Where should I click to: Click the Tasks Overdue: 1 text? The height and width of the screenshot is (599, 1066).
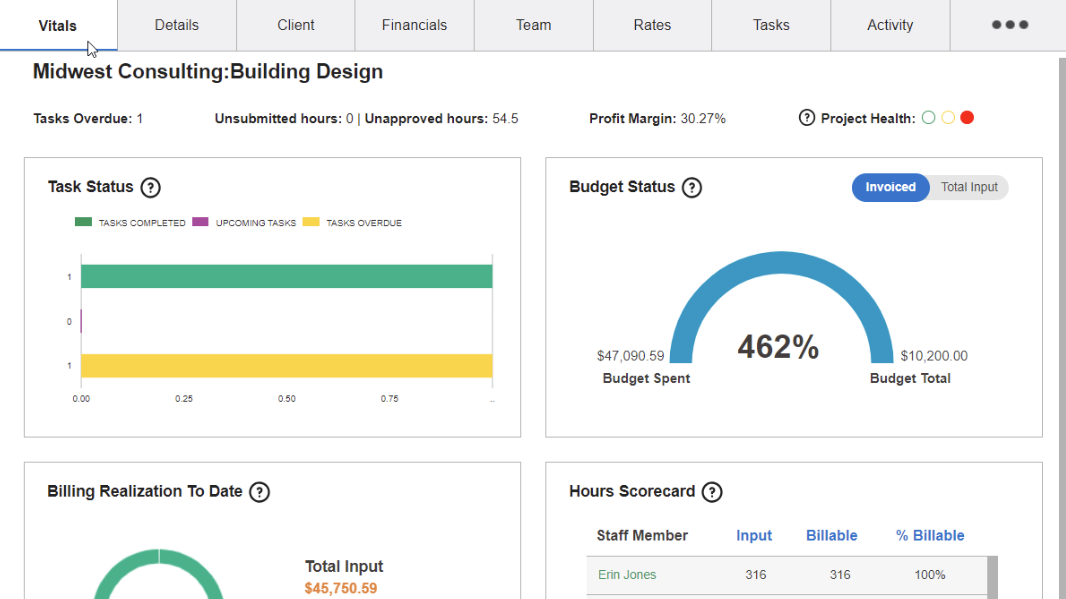point(88,119)
